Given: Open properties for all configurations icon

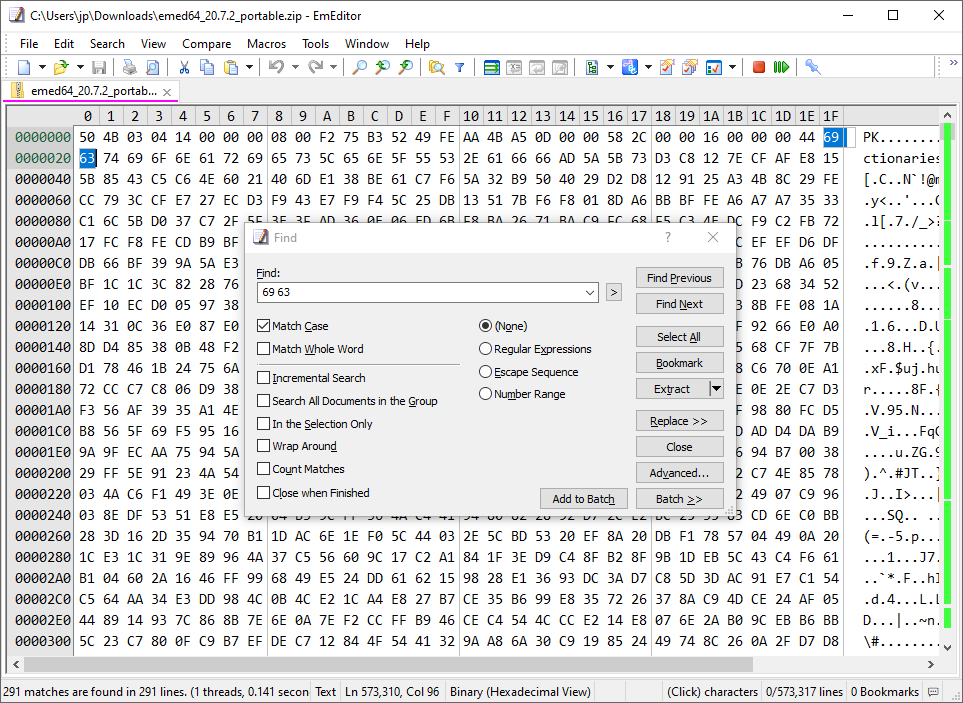Looking at the screenshot, I should [690, 67].
